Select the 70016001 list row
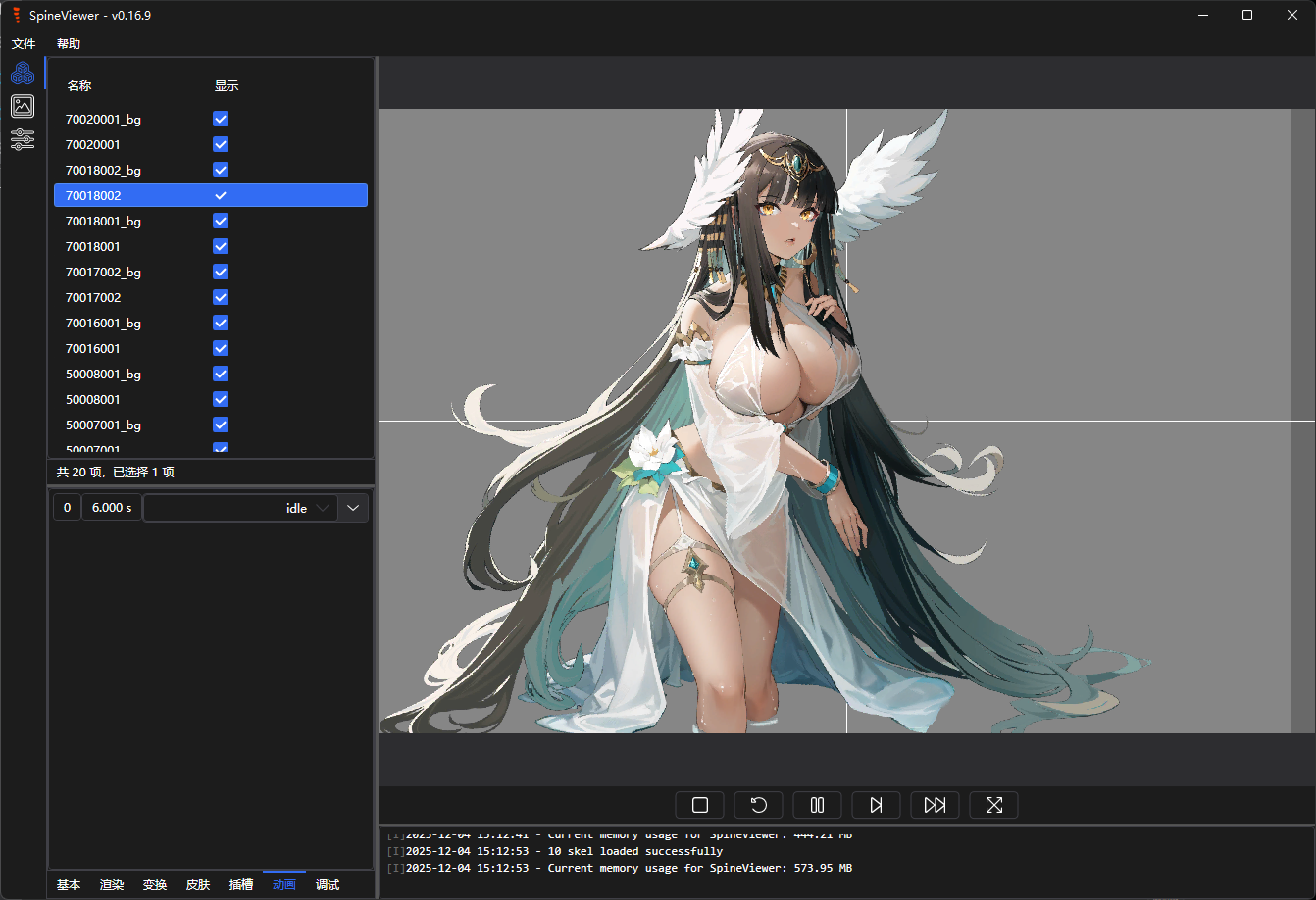1316x900 pixels. tap(211, 348)
